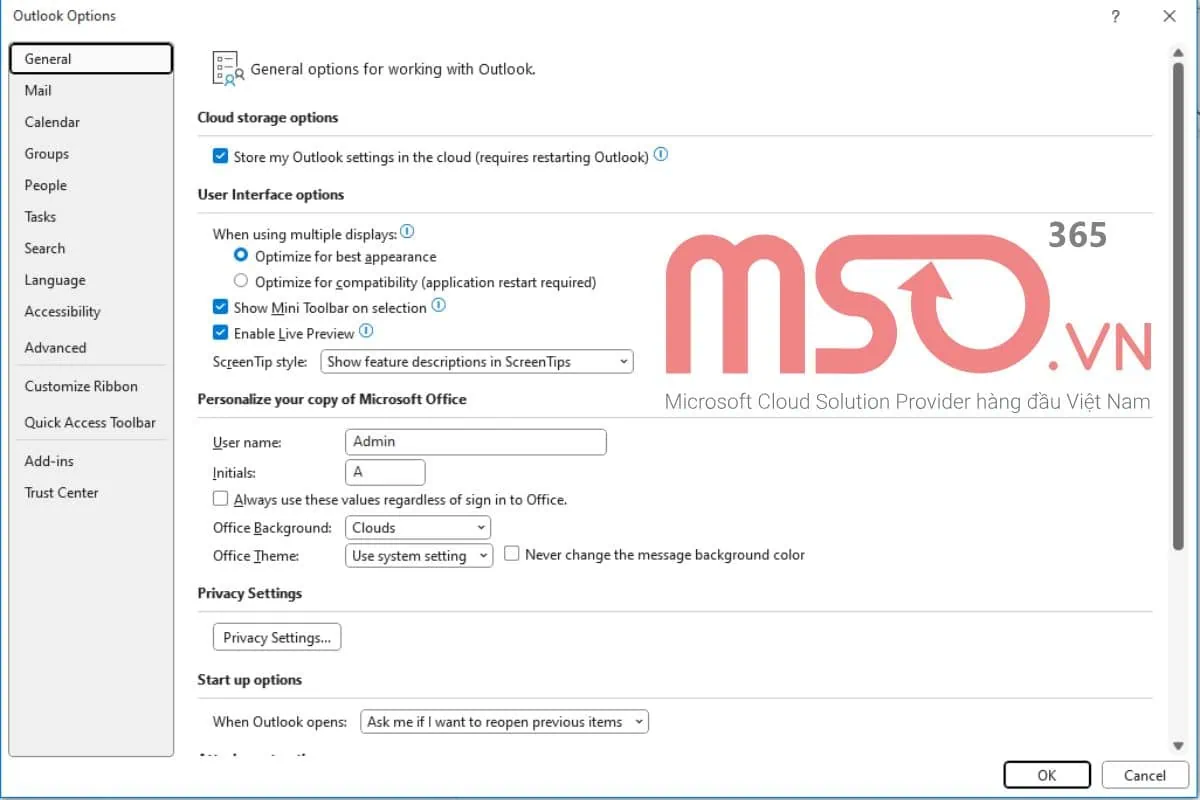
Task: Click the General options header icon
Action: (226, 66)
